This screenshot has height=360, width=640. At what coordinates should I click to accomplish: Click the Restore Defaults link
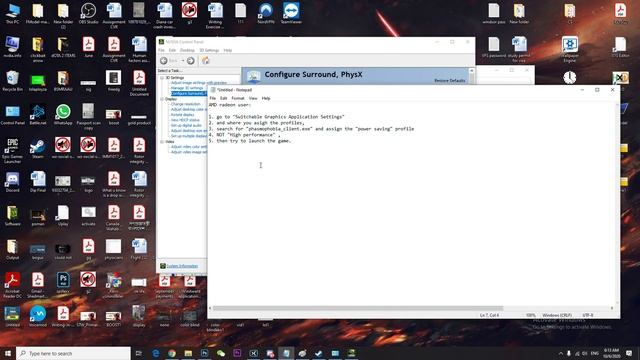click(450, 80)
